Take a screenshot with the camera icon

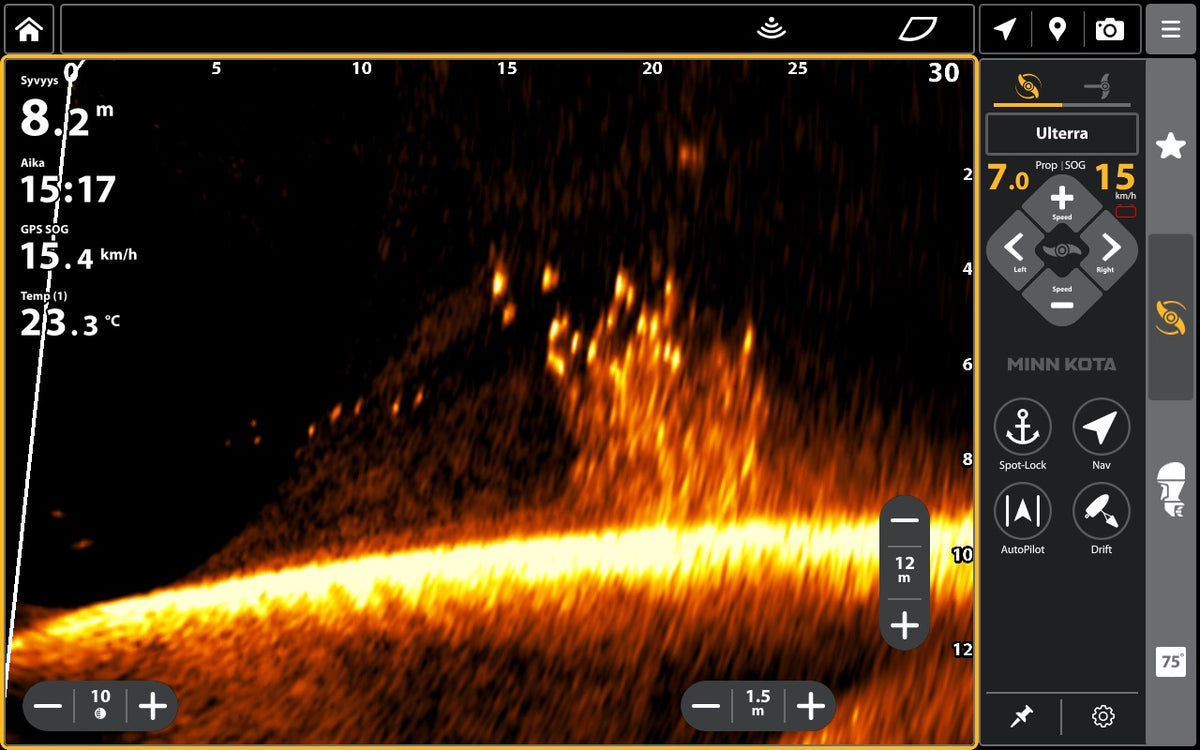[x=1110, y=30]
